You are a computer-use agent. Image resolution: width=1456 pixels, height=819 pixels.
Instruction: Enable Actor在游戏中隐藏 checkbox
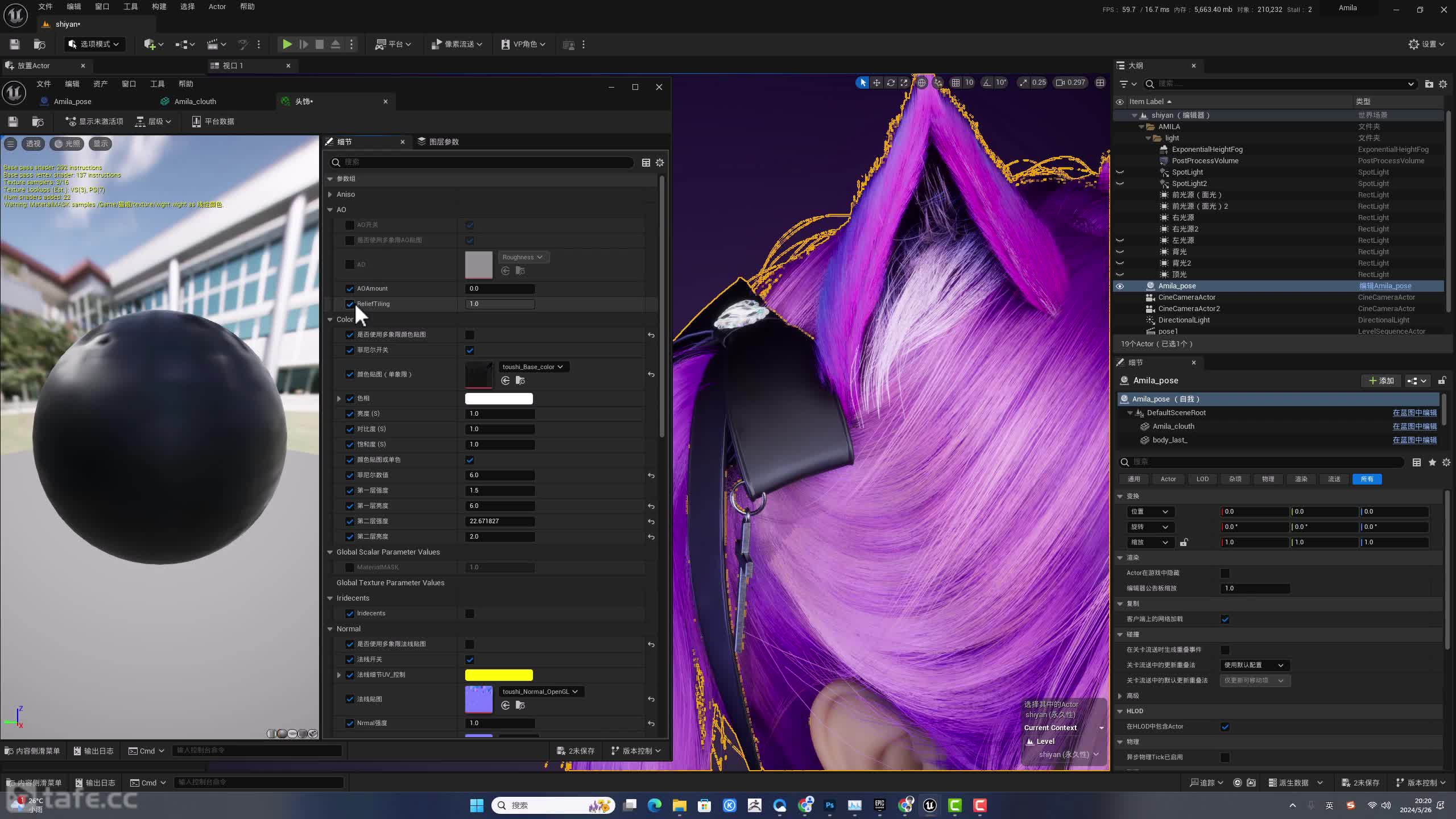(1225, 573)
